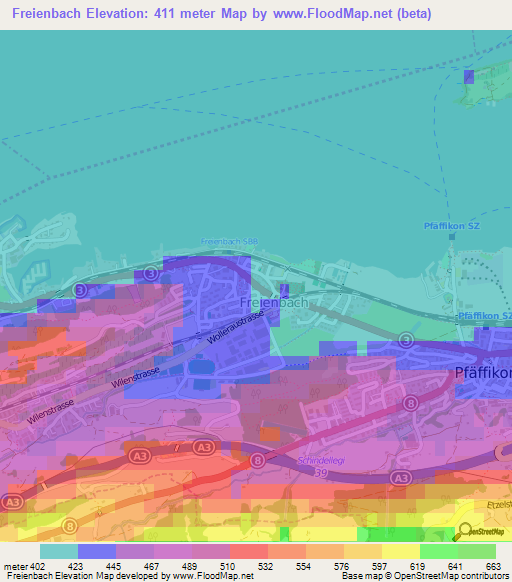Select the teal 402–423 meter legend swatch
Image resolution: width=512 pixels, height=582 pixels.
pos(59,552)
